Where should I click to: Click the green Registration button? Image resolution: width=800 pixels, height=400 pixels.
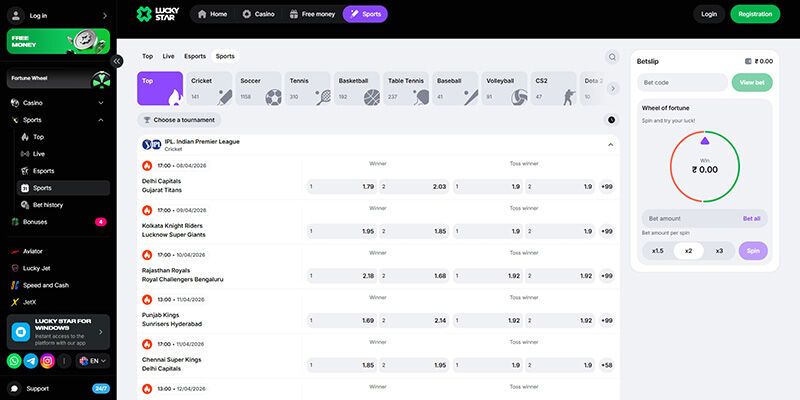point(755,14)
